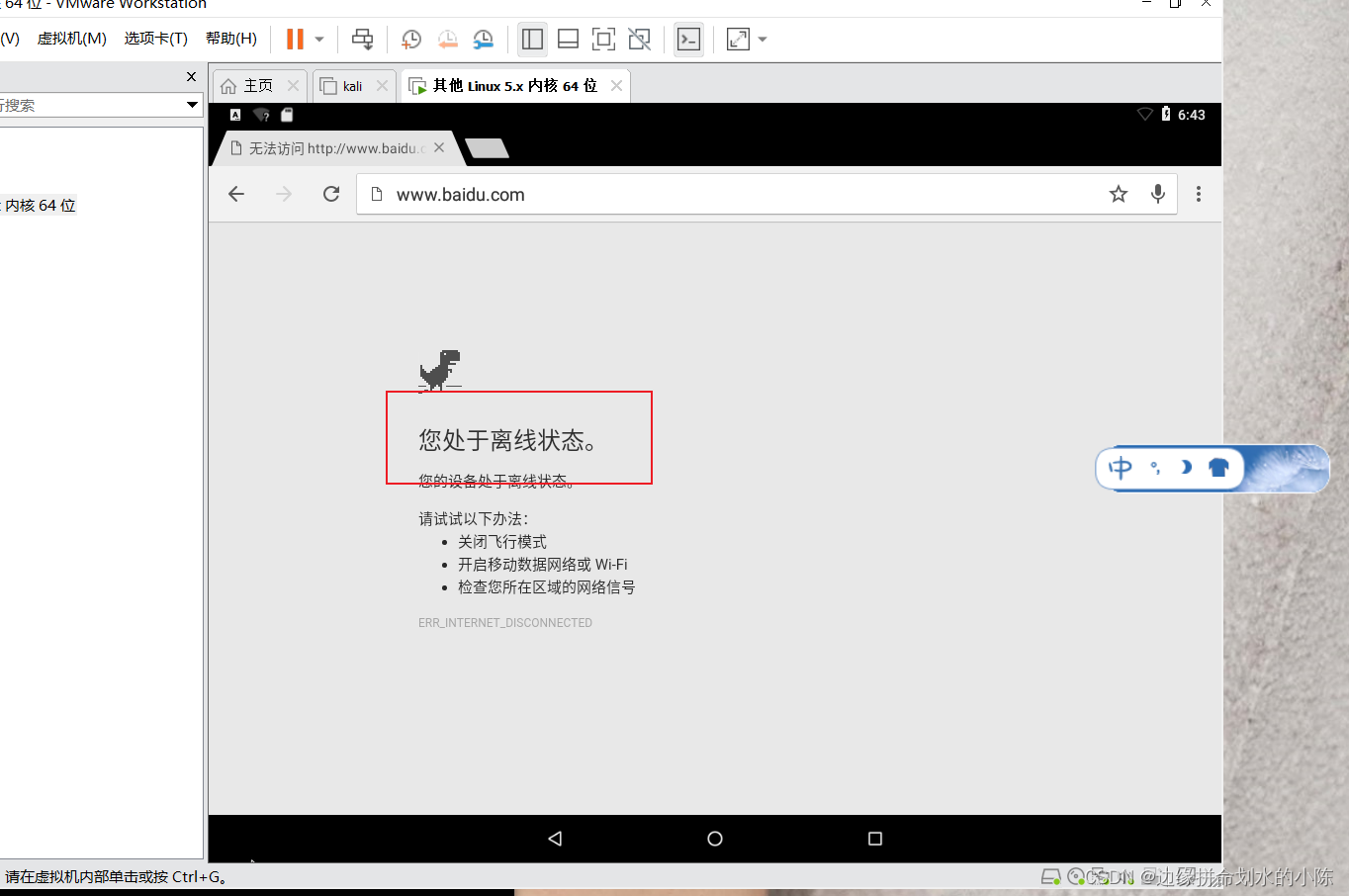
Task: Click the no-network notification icon
Action: coord(261,115)
